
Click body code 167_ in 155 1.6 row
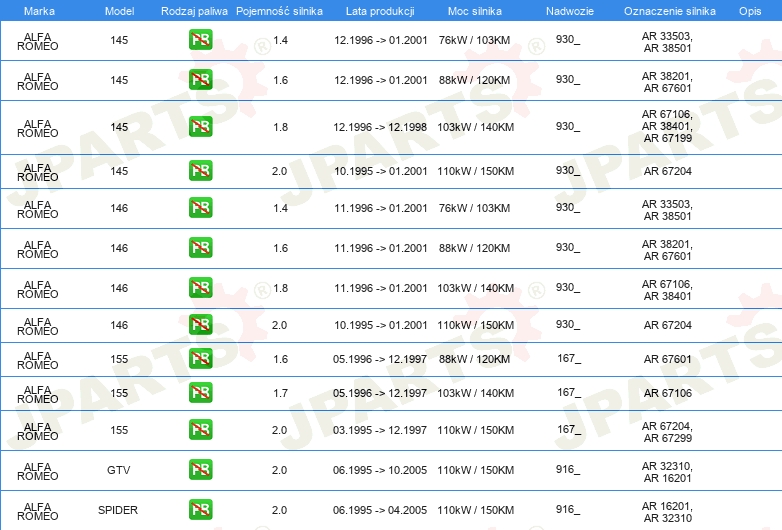tap(569, 358)
